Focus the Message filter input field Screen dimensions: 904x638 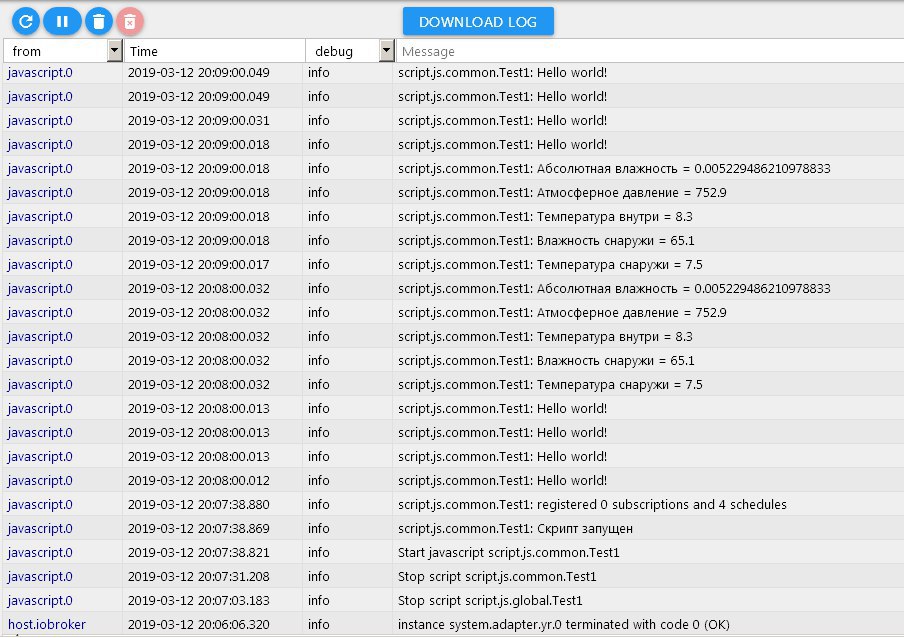[x=650, y=51]
